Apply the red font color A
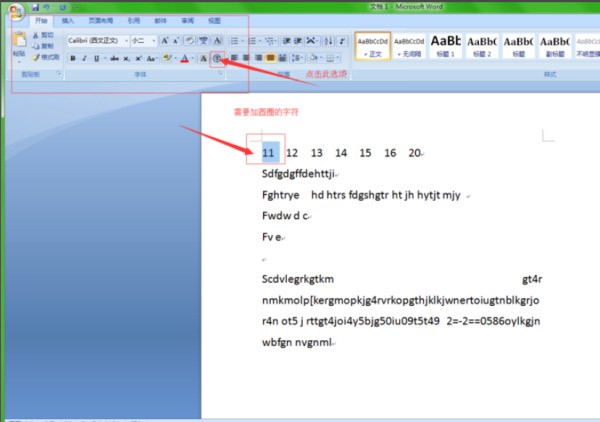The width and height of the screenshot is (600, 422). click(184, 58)
